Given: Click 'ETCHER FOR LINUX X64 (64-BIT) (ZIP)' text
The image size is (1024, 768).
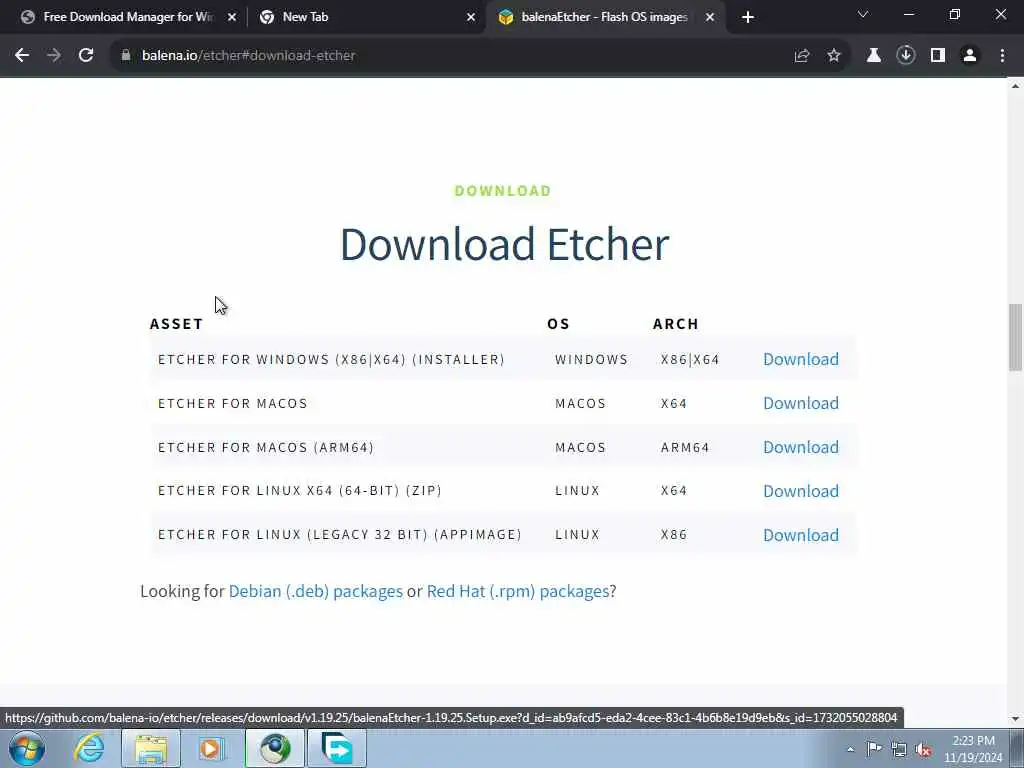Looking at the screenshot, I should pos(300,490).
